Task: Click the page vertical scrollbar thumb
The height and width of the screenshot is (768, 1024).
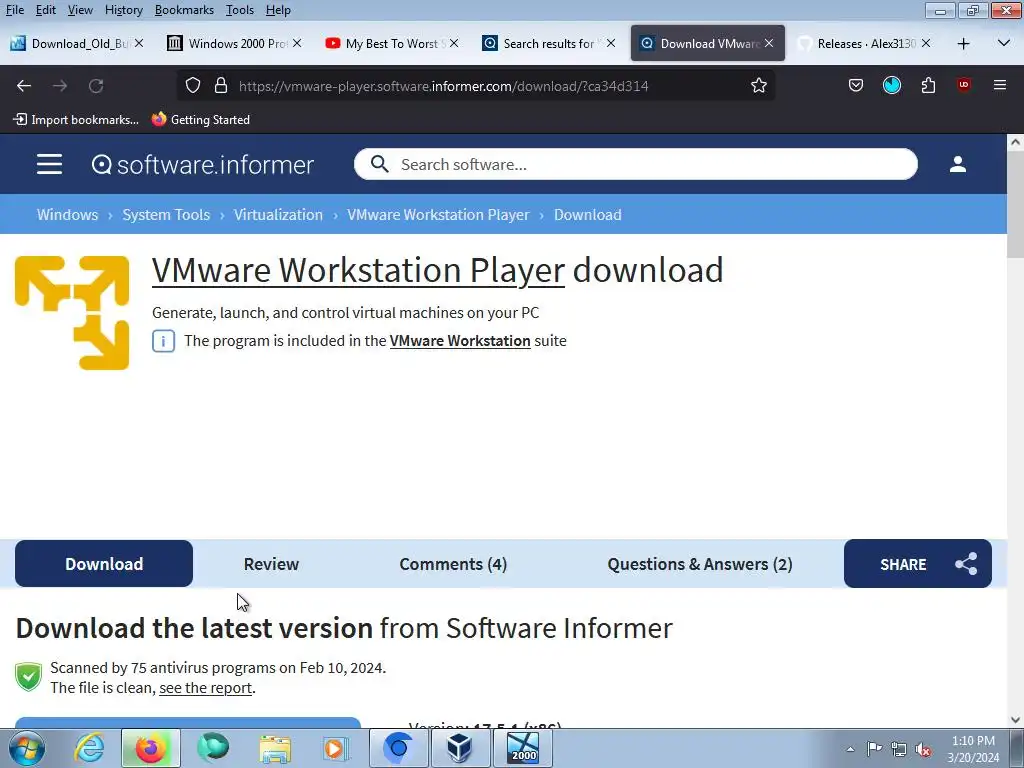Action: pos(1015,204)
